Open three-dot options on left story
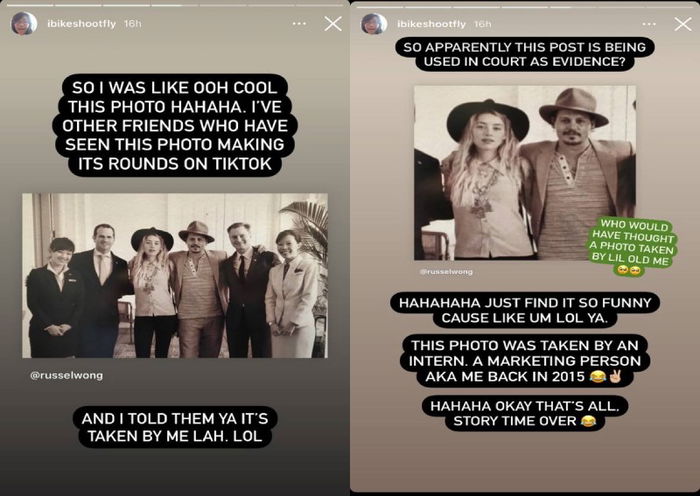The width and height of the screenshot is (700, 496). pyautogui.click(x=299, y=24)
